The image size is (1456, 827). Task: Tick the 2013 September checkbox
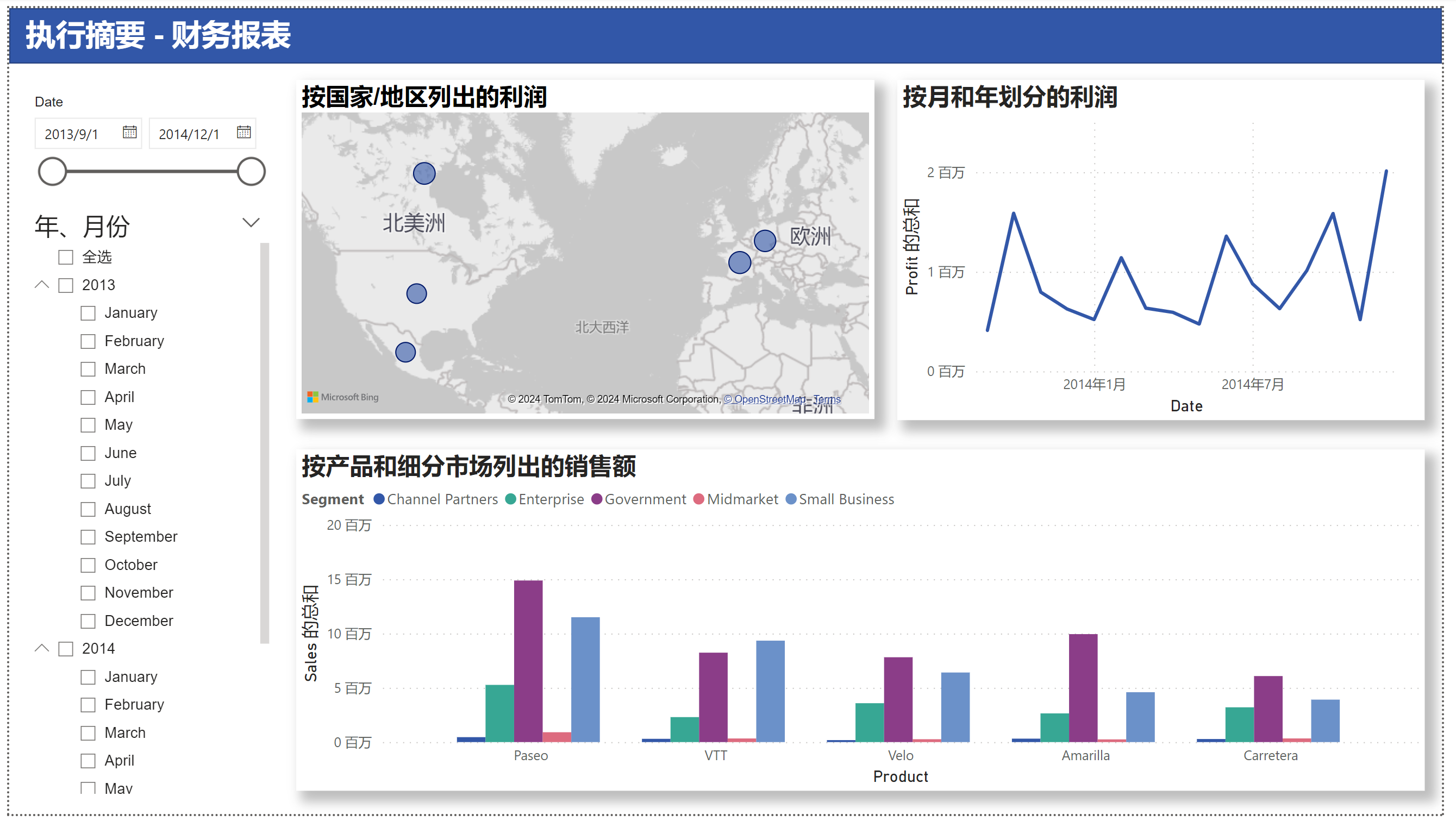coord(88,537)
